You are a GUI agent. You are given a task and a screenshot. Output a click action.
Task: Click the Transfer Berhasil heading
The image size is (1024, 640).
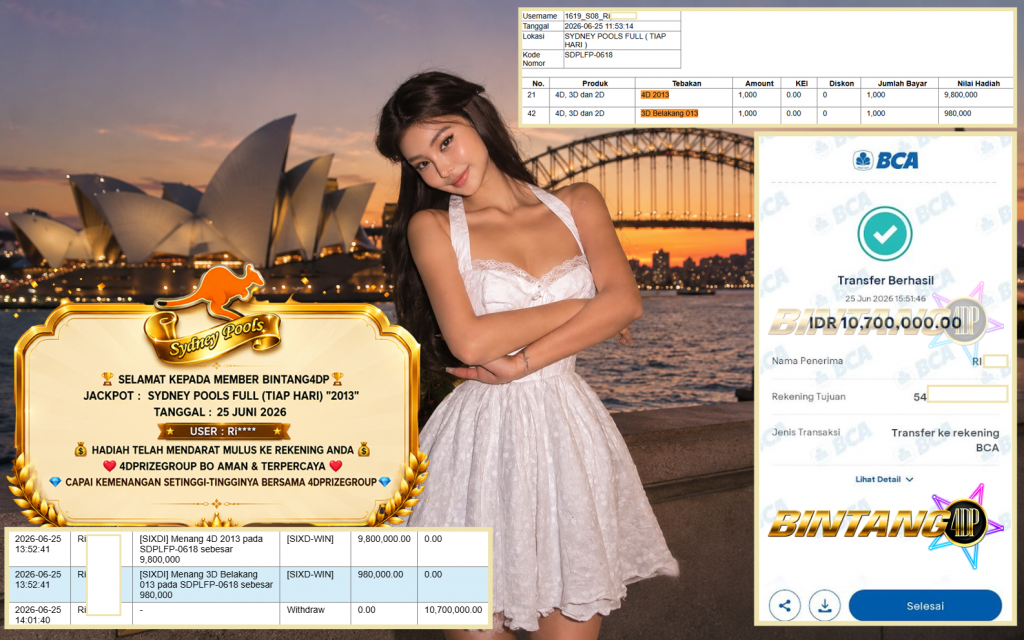[x=886, y=280]
